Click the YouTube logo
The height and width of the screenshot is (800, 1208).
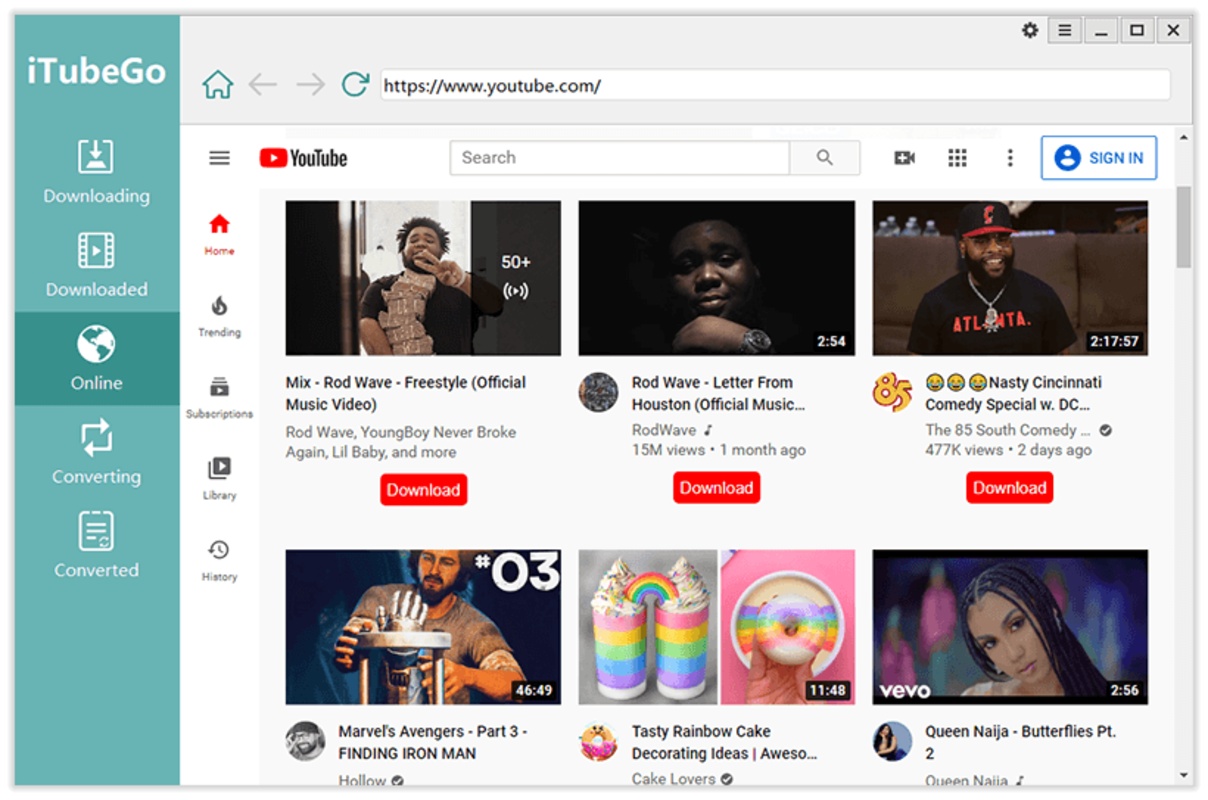point(303,158)
